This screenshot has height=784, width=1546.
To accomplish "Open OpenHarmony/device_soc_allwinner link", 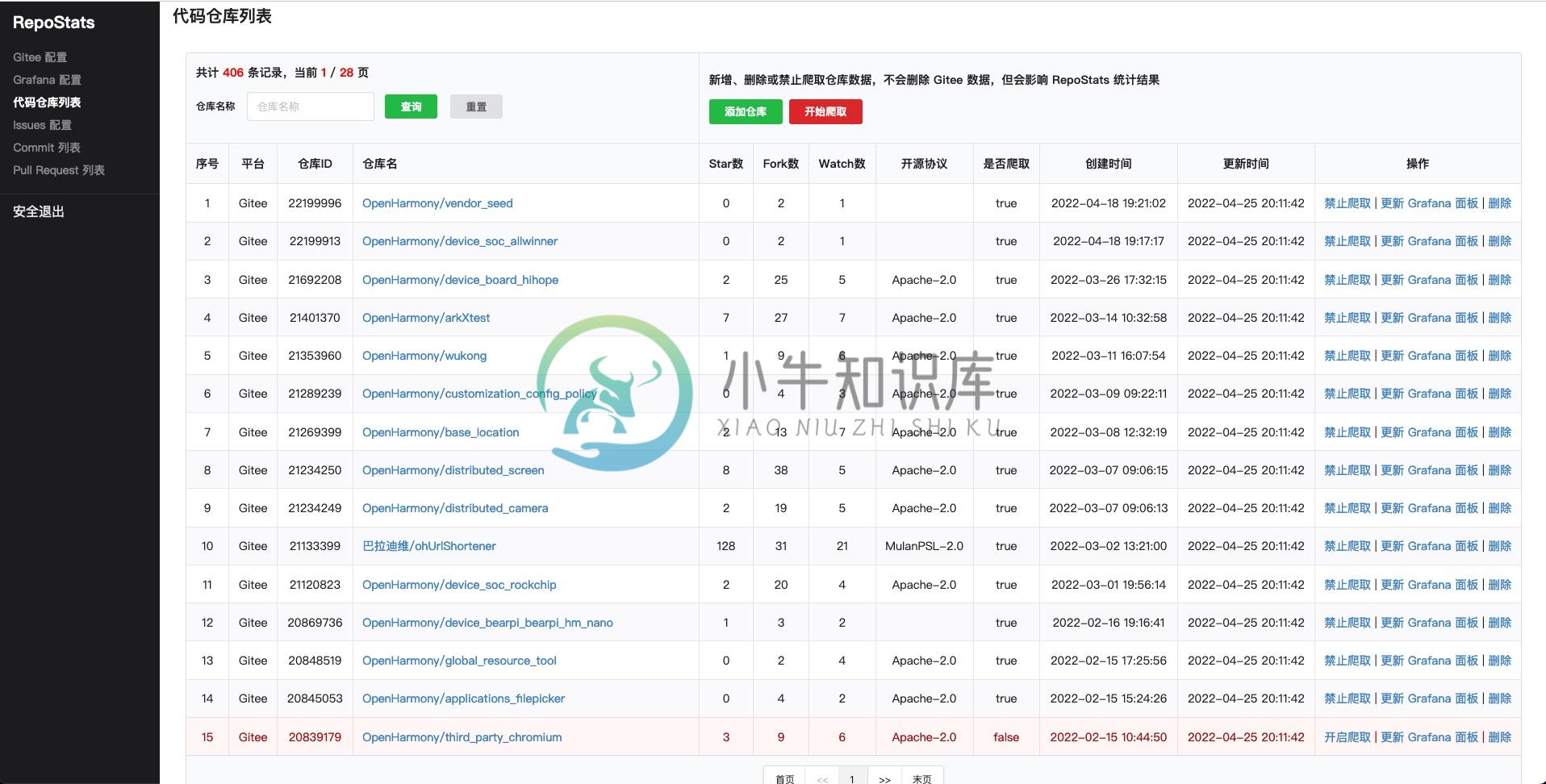I will 460,241.
